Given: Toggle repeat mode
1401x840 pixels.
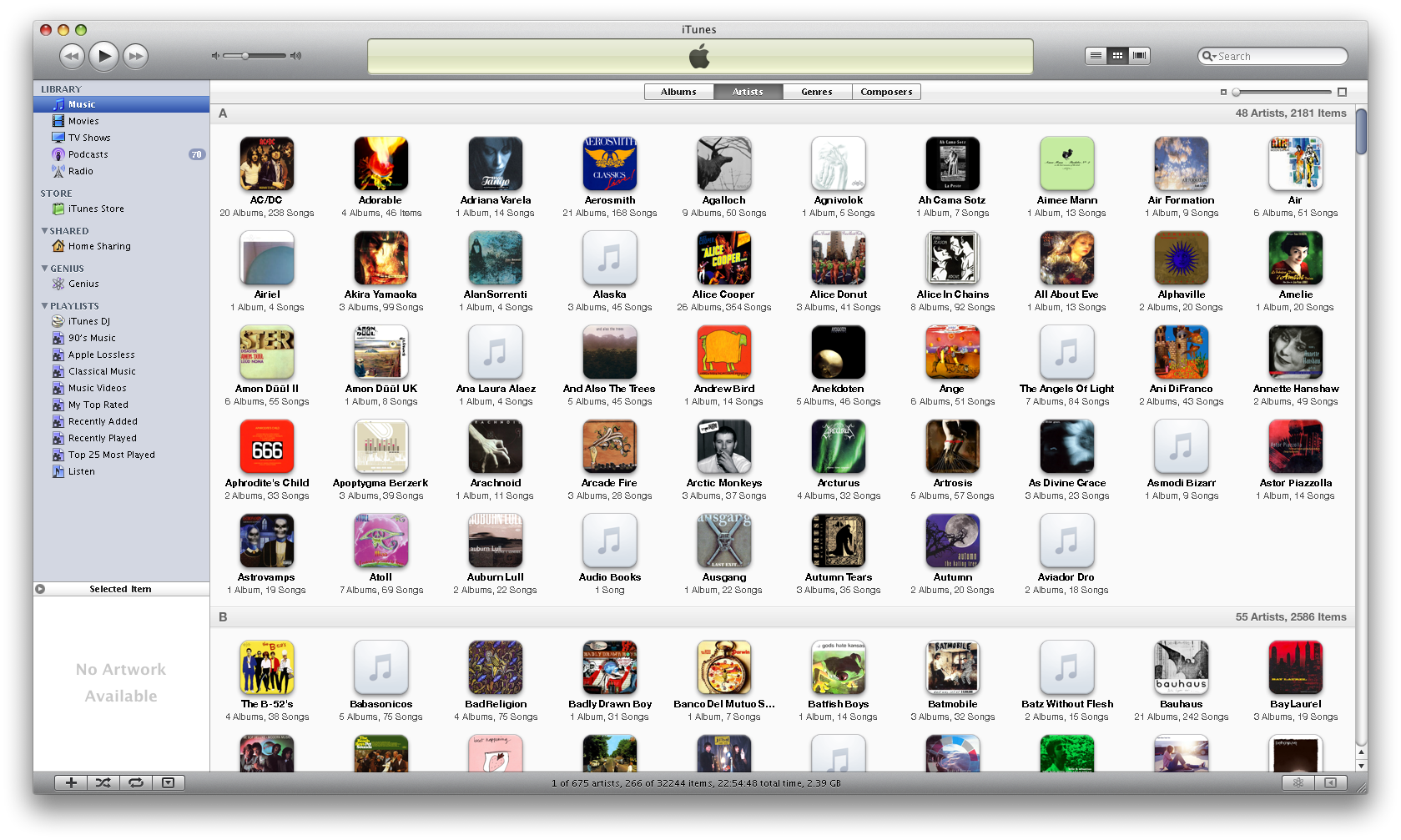Looking at the screenshot, I should 135,782.
